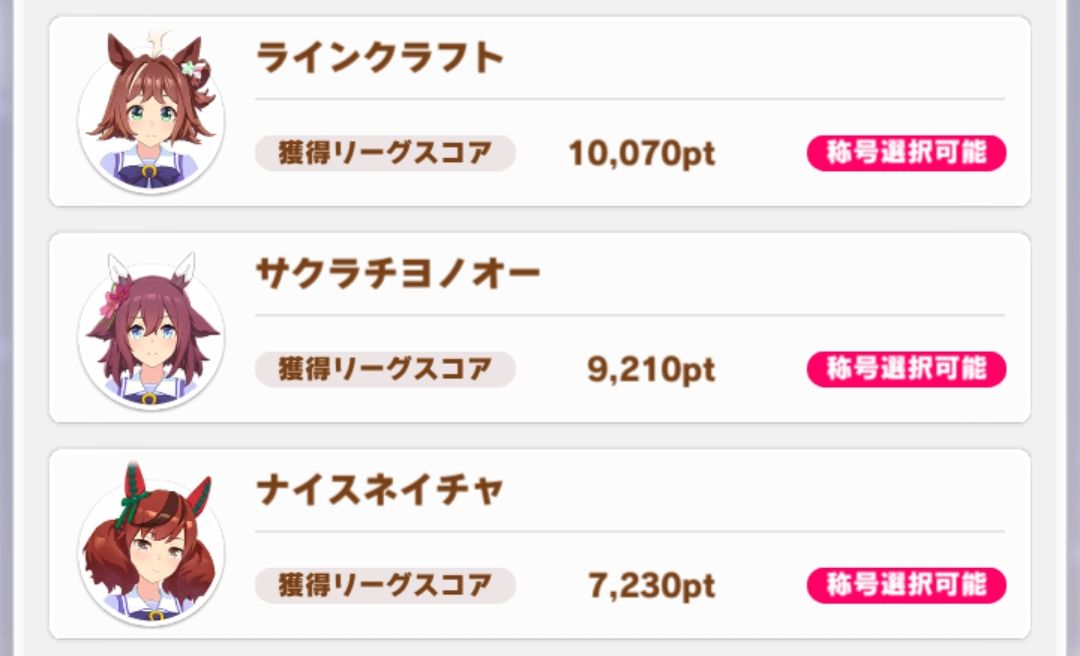
Task: Select the ラインクラフト name text
Action: coord(380,58)
